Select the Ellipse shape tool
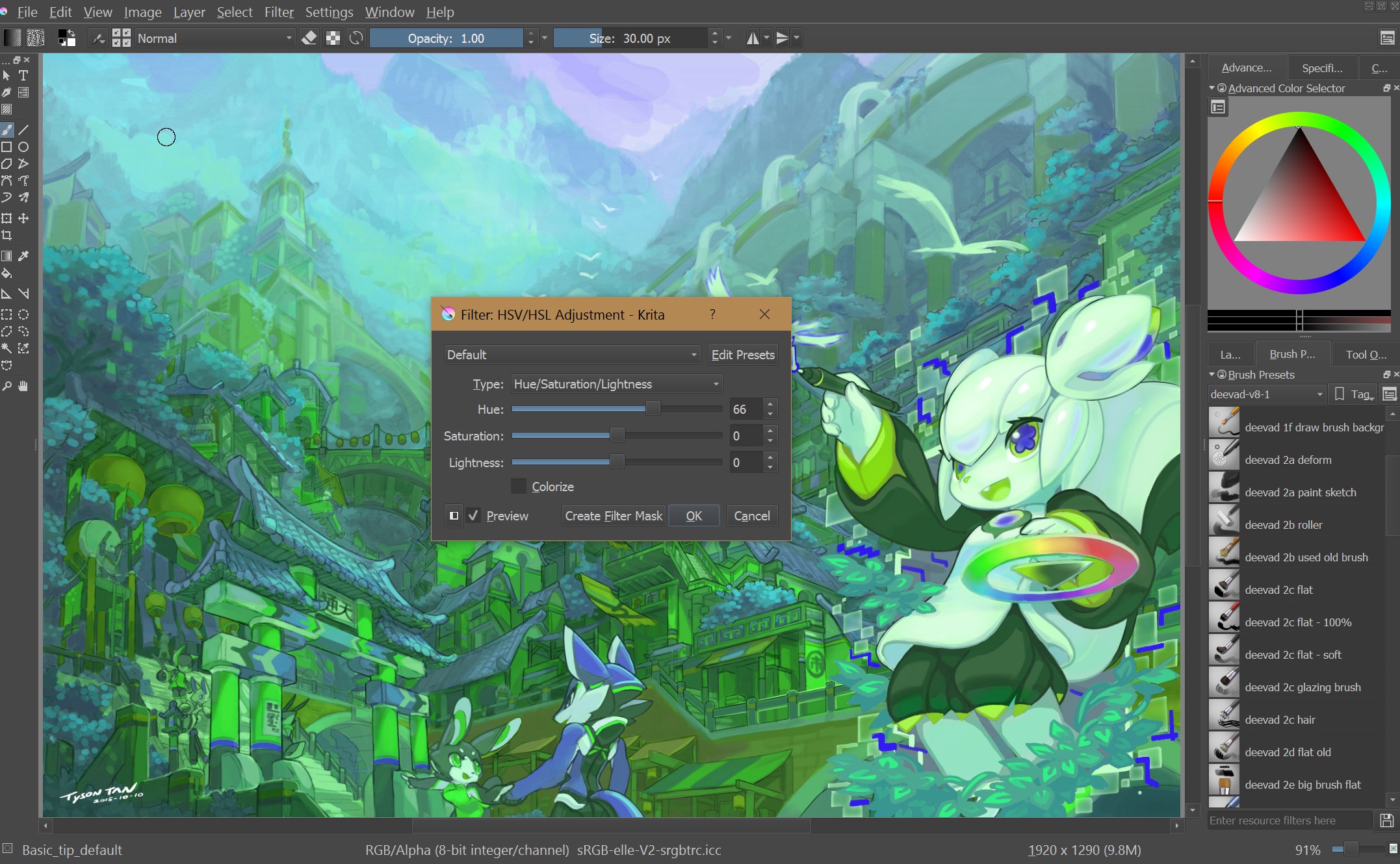 pyautogui.click(x=23, y=147)
